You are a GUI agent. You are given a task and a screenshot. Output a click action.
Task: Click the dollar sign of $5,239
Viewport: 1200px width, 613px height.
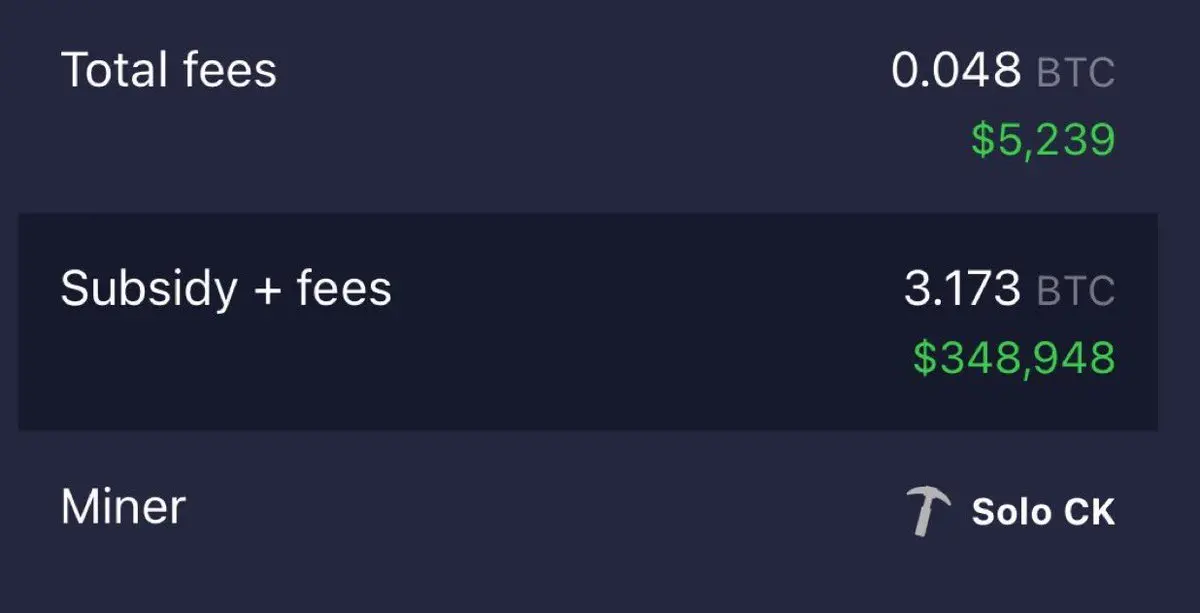pyautogui.click(x=983, y=141)
